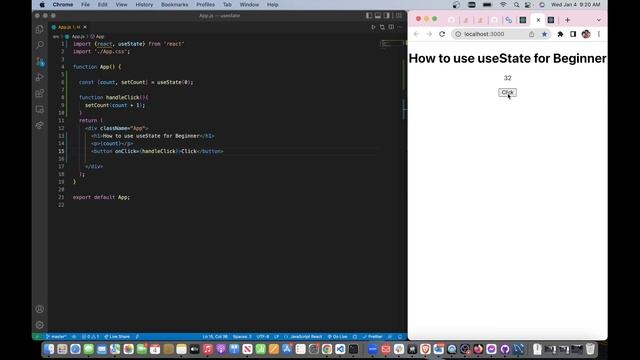Open Source Control view in activity bar

[x=40, y=61]
